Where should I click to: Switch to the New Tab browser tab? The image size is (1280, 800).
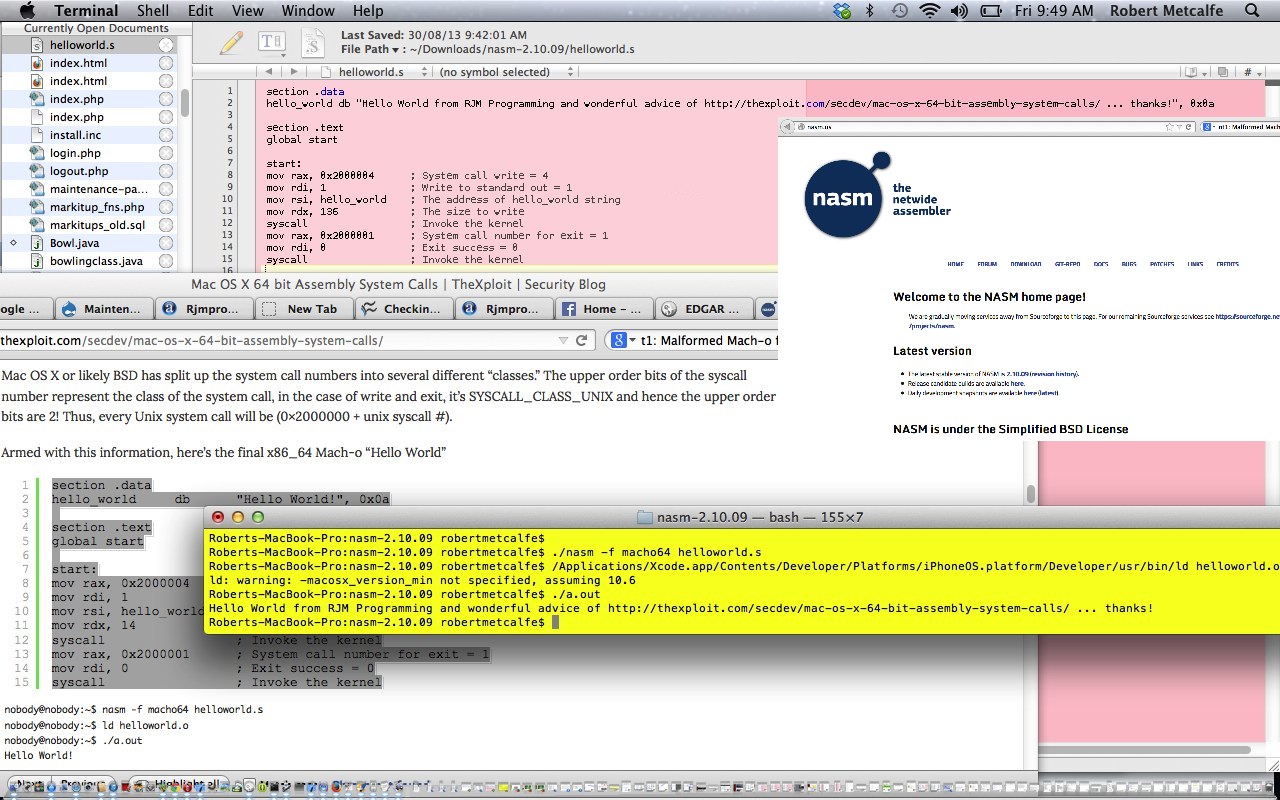point(305,309)
